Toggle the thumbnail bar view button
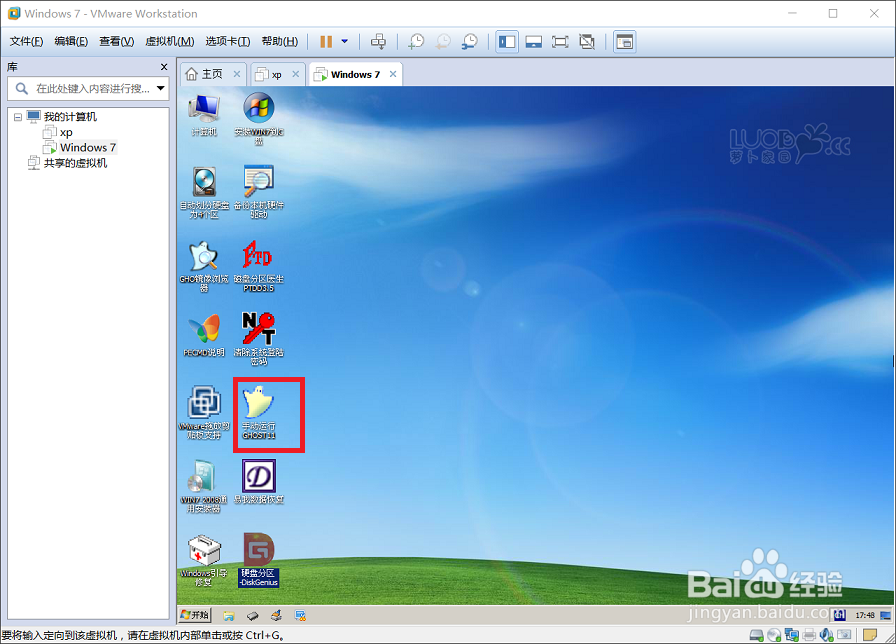The image size is (896, 644). point(534,42)
